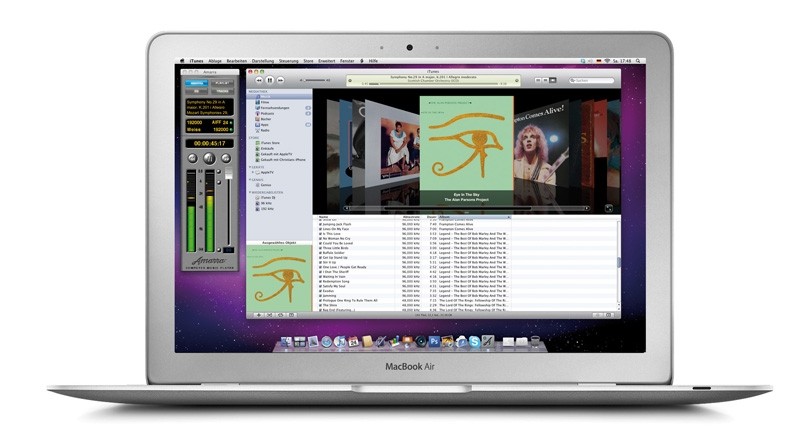Open the Darstellung menu
Viewport: 800px width, 441px height.
(x=263, y=61)
